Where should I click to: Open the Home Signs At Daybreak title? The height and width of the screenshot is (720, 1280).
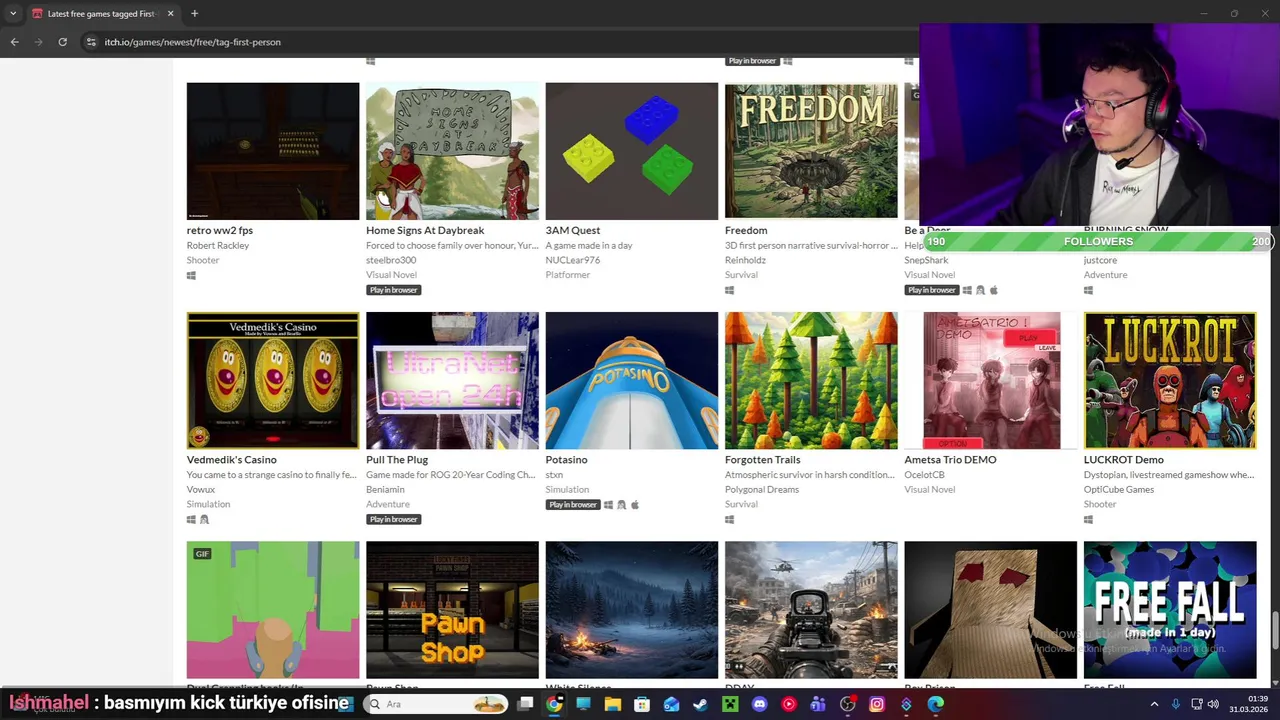pyautogui.click(x=425, y=230)
